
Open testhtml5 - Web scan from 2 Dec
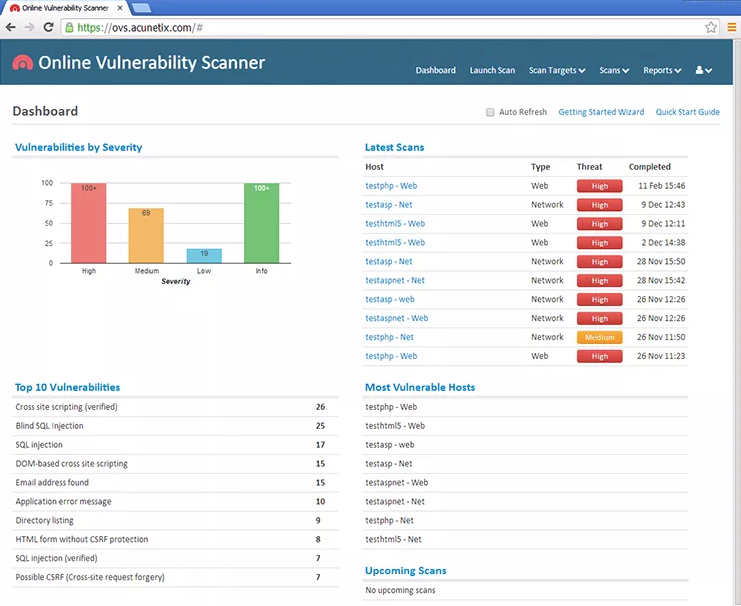[x=395, y=242]
